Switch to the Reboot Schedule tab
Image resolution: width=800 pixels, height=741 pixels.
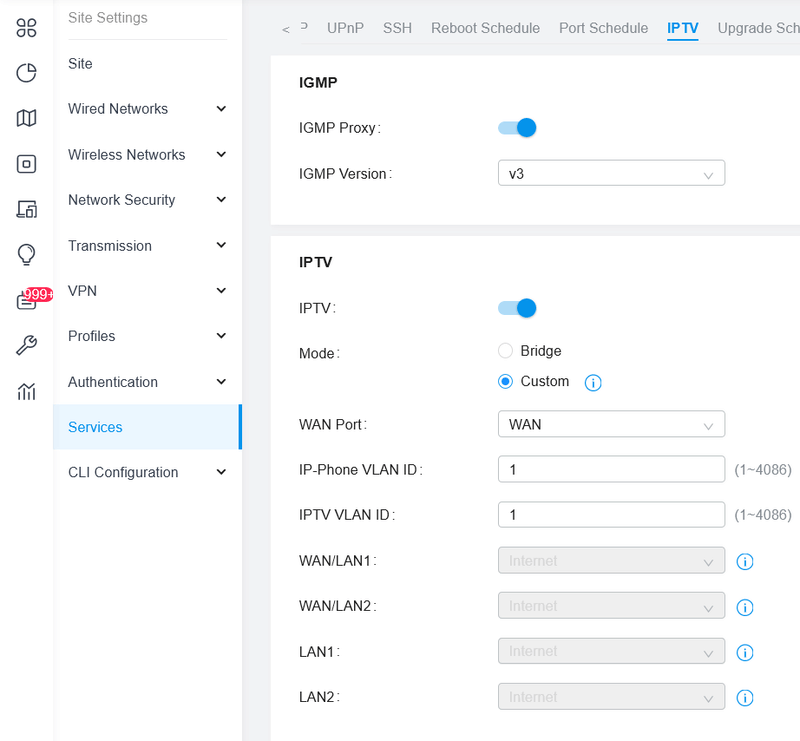pos(485,28)
